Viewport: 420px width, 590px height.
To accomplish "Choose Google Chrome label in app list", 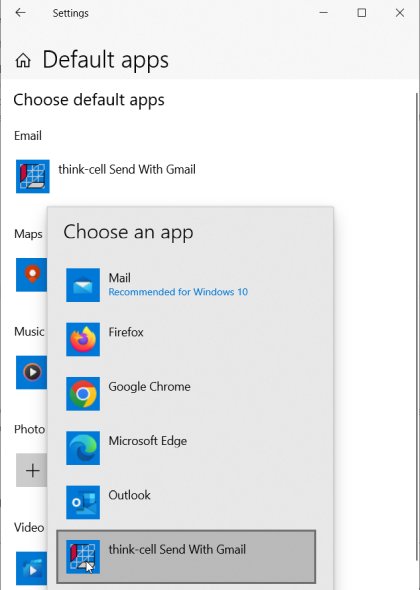I will (x=149, y=387).
